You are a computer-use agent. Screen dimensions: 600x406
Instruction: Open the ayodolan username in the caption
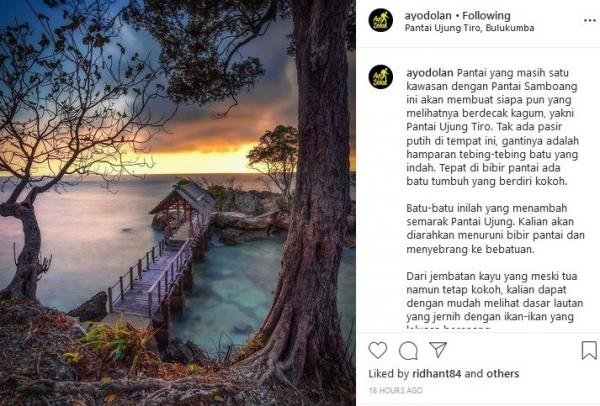click(430, 73)
